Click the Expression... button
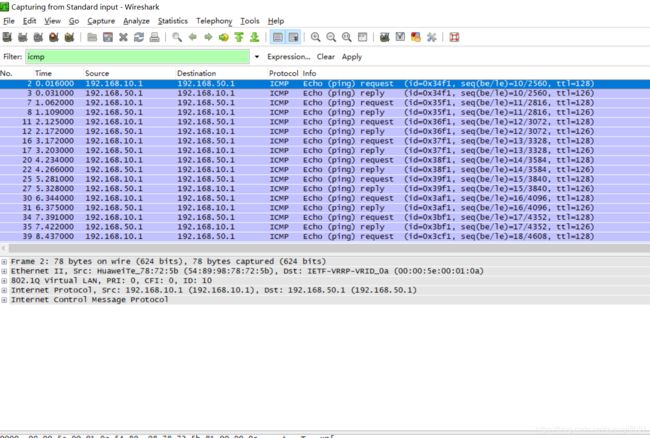The image size is (650, 438). pyautogui.click(x=289, y=57)
